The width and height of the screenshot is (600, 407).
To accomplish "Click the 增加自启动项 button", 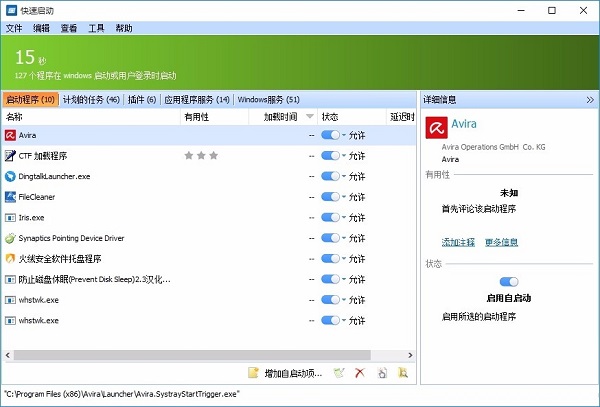I will click(x=285, y=373).
